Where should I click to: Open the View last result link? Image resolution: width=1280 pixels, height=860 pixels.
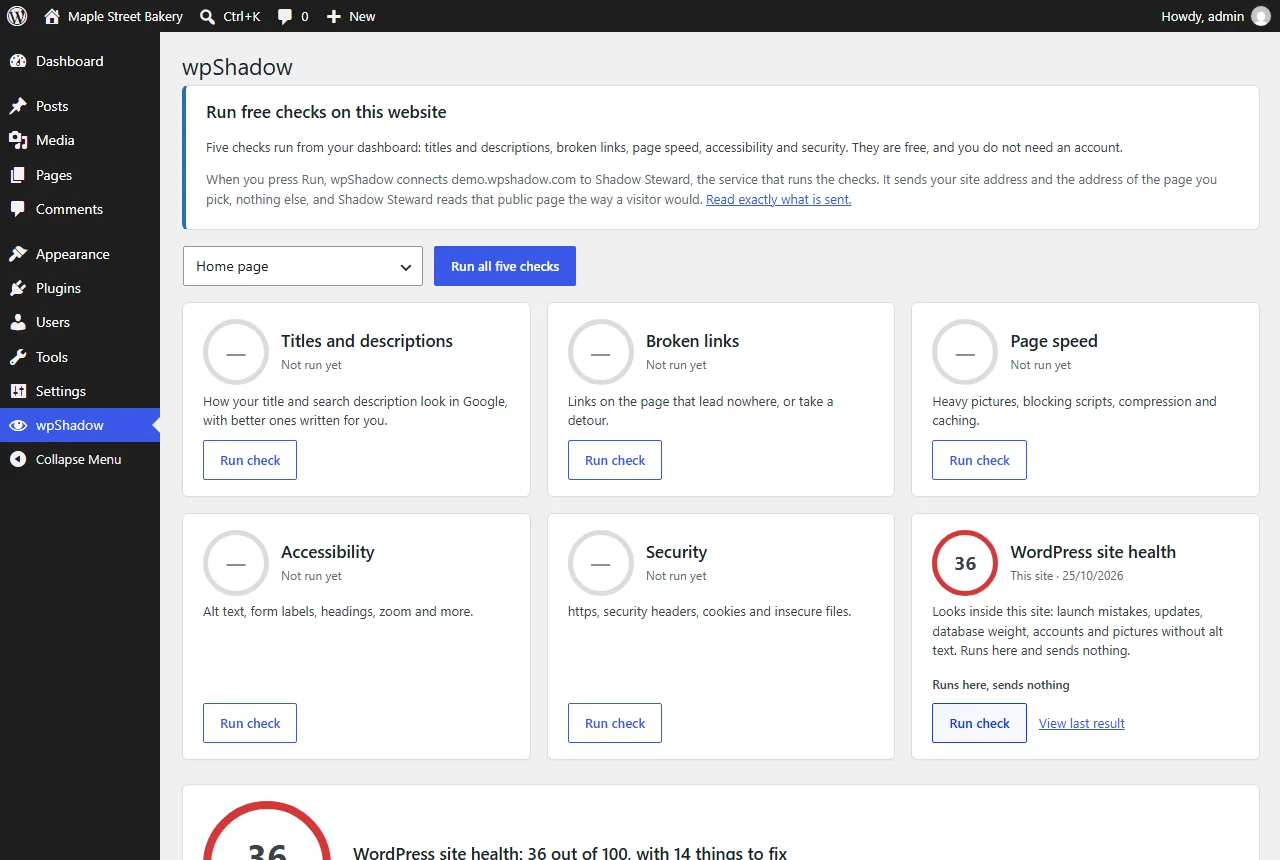pyautogui.click(x=1082, y=723)
